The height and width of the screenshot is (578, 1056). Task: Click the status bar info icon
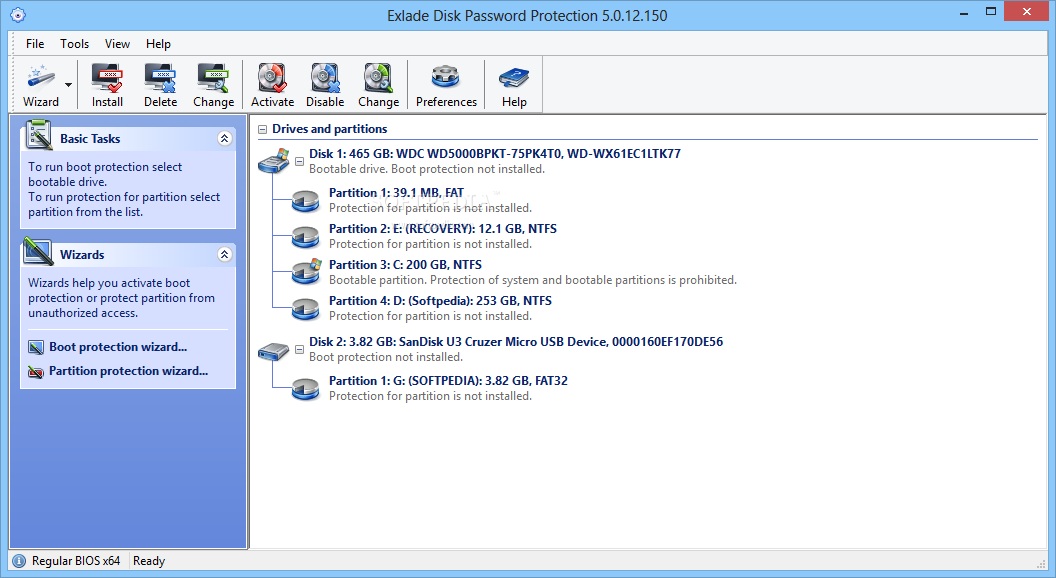19,560
